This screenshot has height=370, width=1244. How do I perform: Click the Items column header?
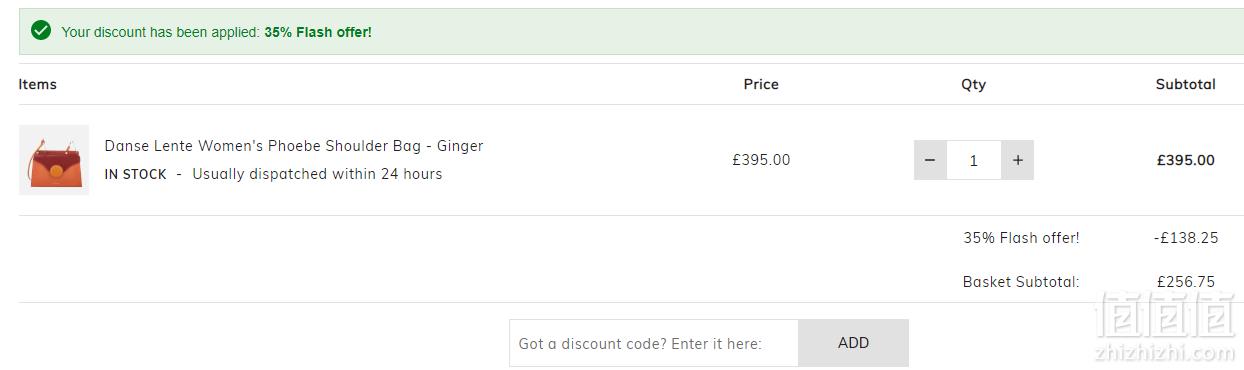pyautogui.click(x=38, y=84)
